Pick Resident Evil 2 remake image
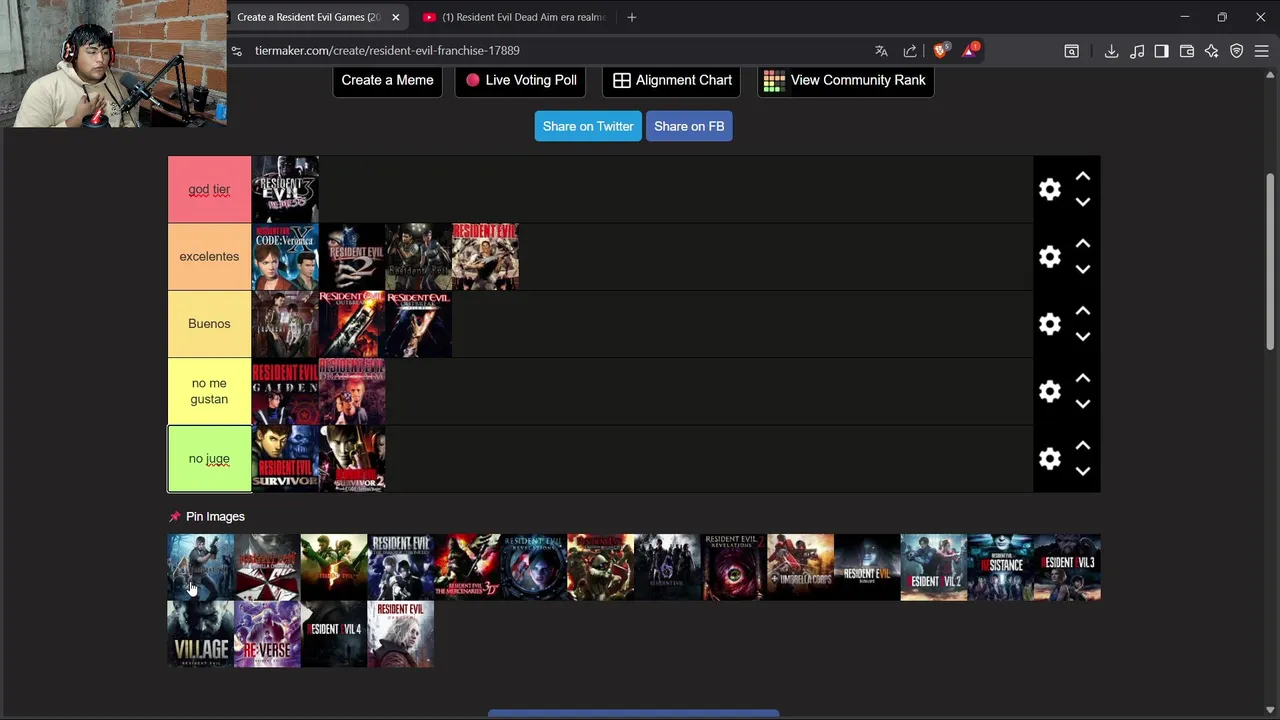 934,567
